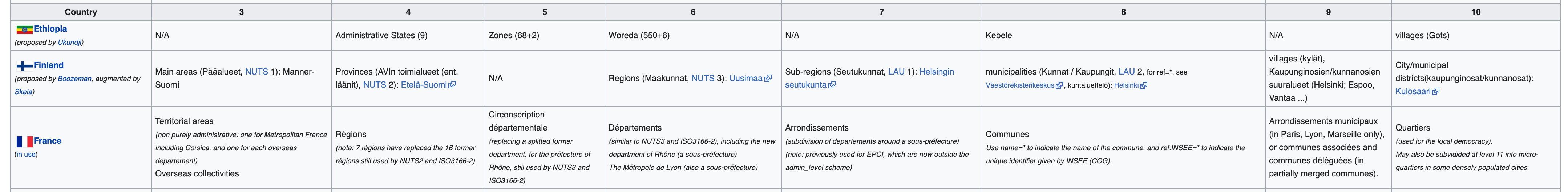This screenshot has width=1568, height=192.
Task: Visit the Ukundji user link
Action: point(69,43)
